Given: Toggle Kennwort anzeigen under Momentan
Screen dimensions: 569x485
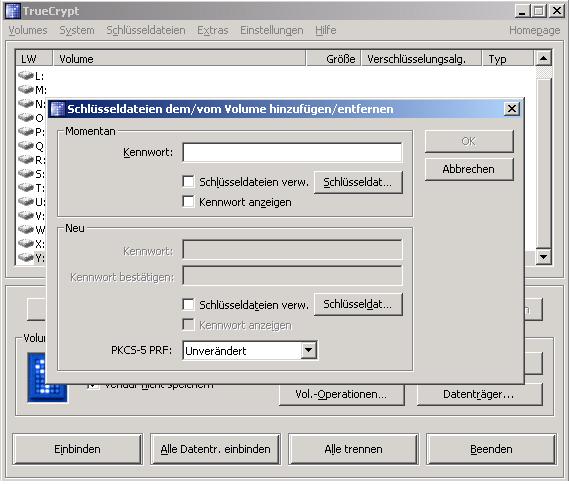Looking at the screenshot, I should (x=188, y=202).
